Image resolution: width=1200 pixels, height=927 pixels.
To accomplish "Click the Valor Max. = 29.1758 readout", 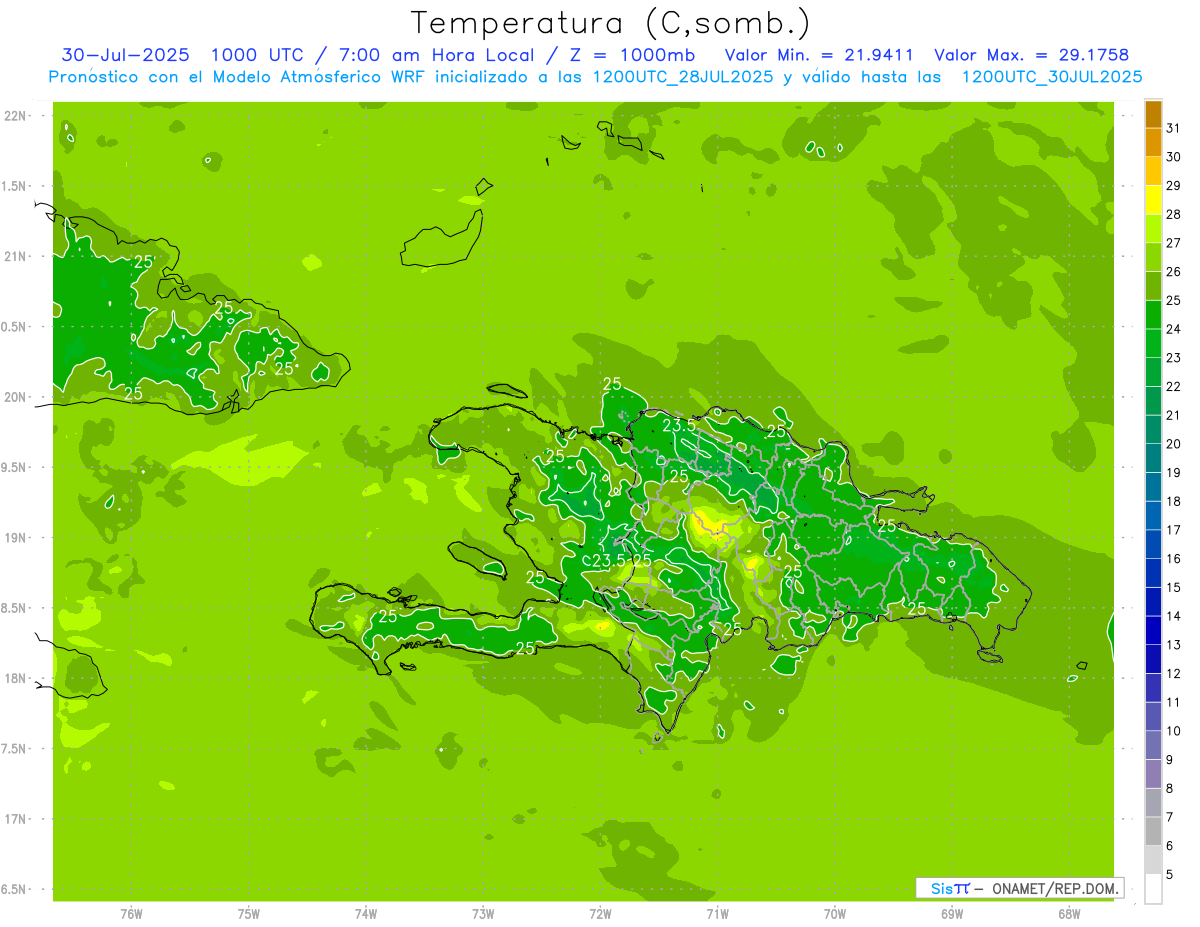I will [x=1031, y=55].
